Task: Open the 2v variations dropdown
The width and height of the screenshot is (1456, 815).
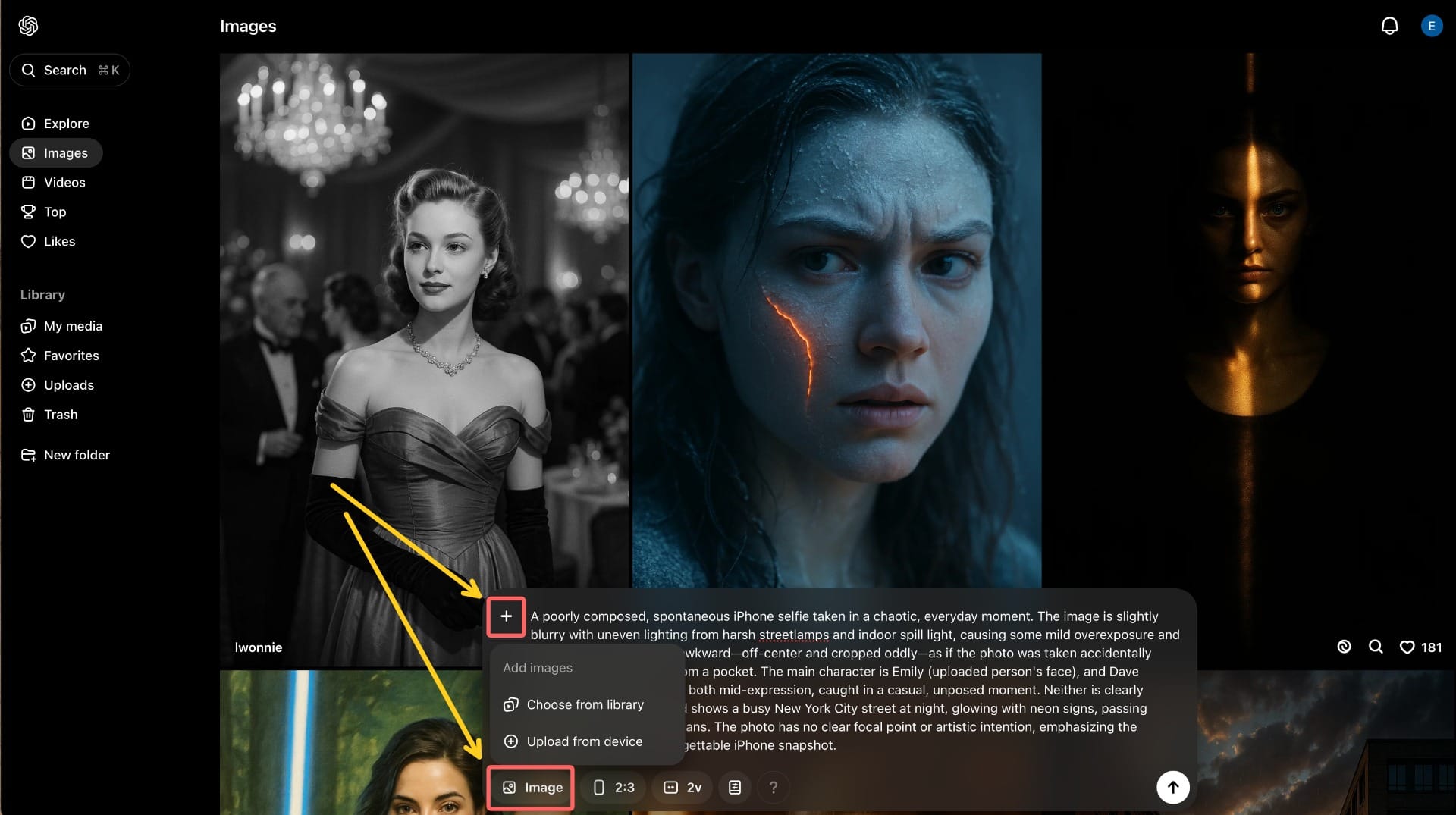Action: (x=682, y=788)
